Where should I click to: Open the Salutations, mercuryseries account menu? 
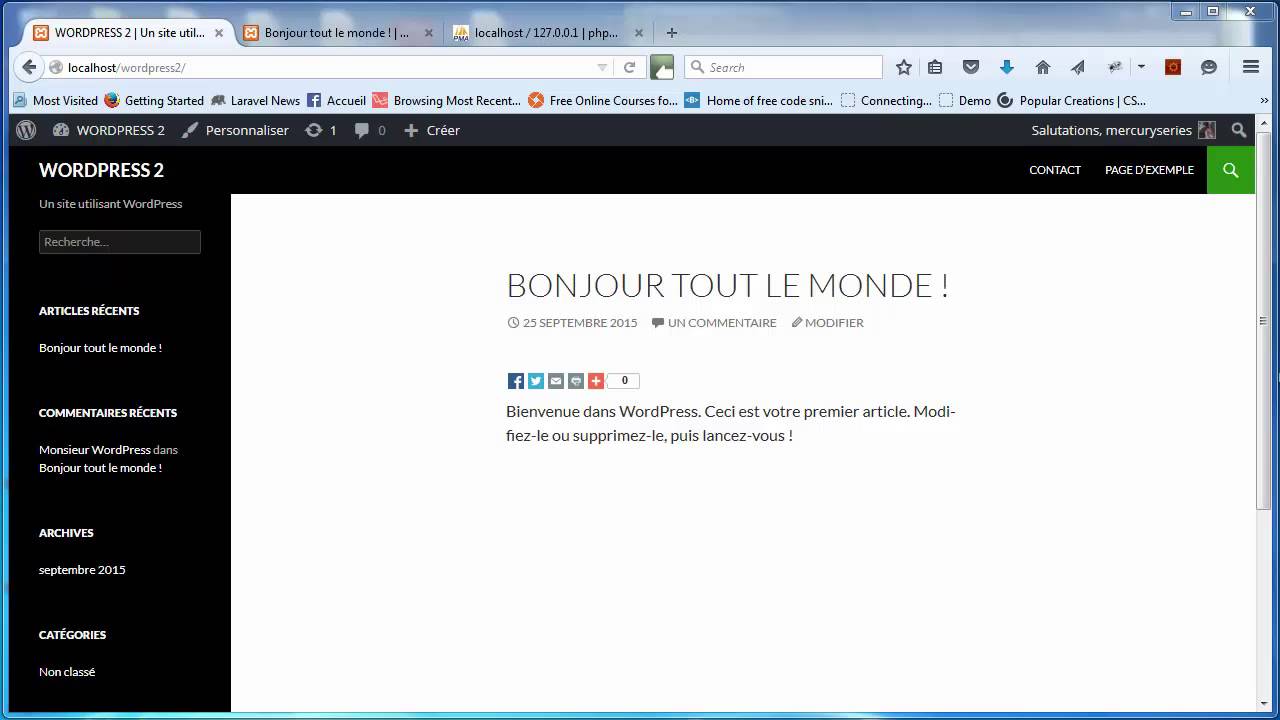(1123, 130)
